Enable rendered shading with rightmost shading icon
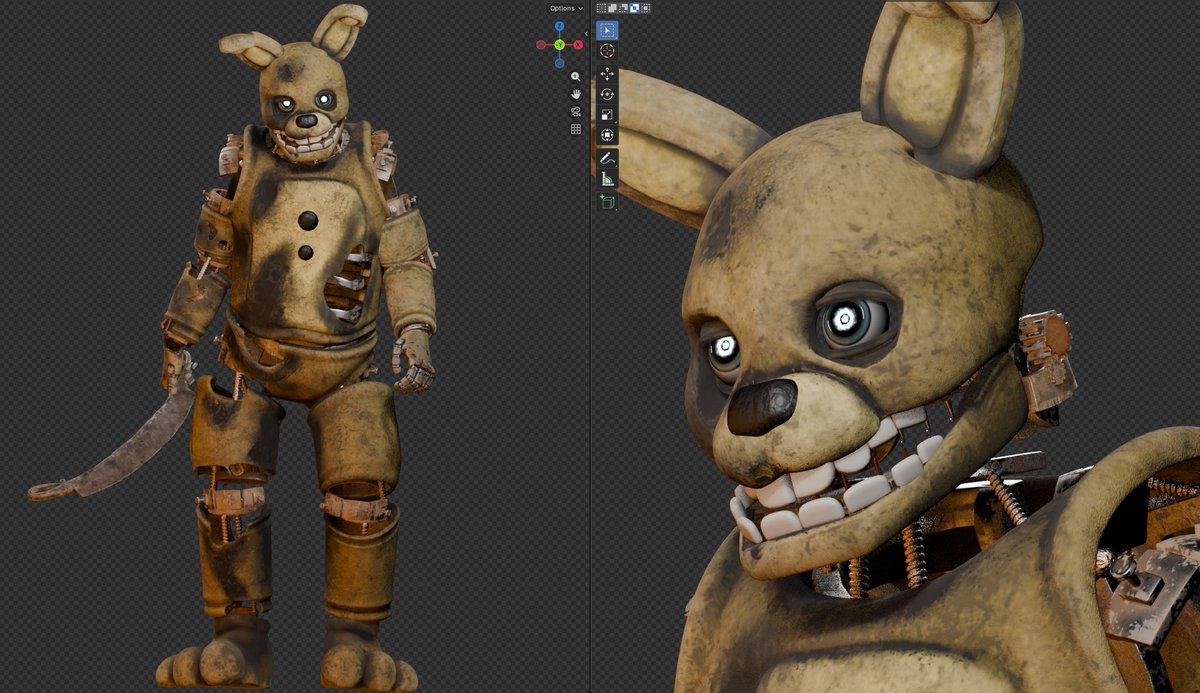The image size is (1200, 693). pos(645,8)
